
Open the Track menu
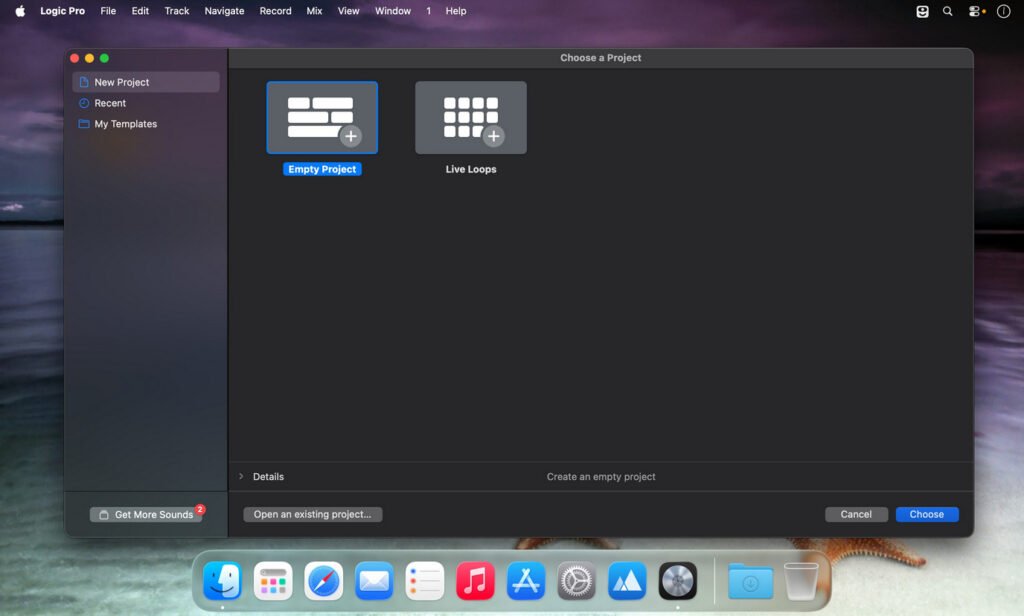click(176, 11)
